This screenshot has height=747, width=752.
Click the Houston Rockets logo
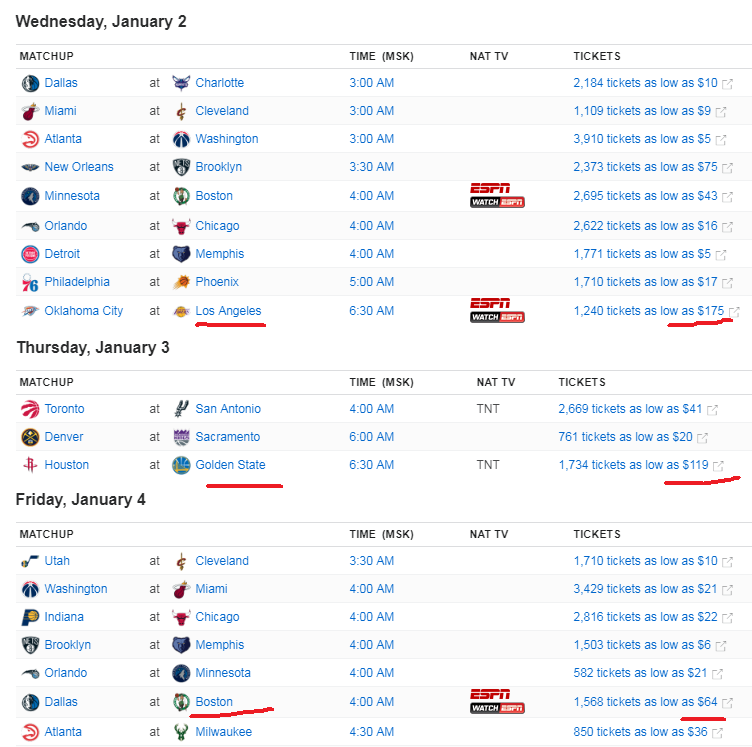point(30,465)
